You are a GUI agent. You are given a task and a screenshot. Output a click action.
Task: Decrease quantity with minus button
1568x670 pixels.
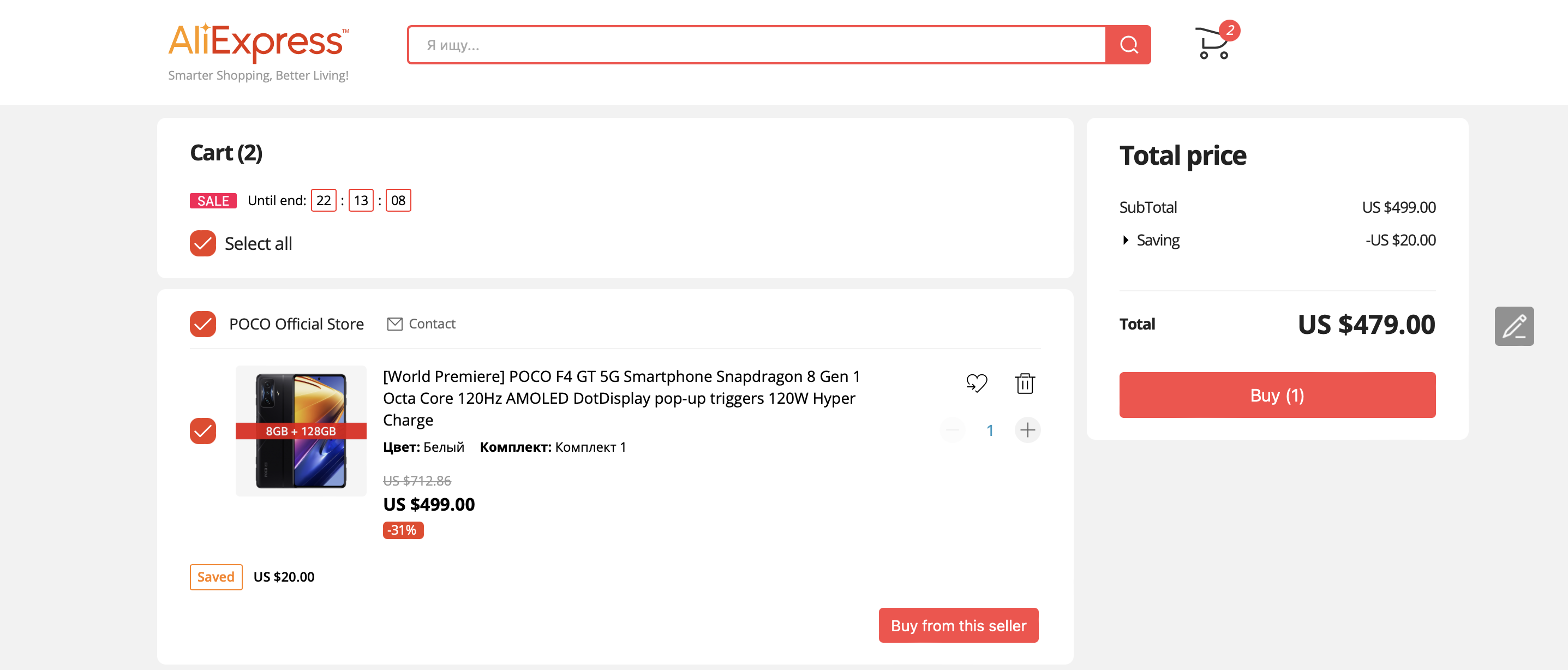coord(953,430)
